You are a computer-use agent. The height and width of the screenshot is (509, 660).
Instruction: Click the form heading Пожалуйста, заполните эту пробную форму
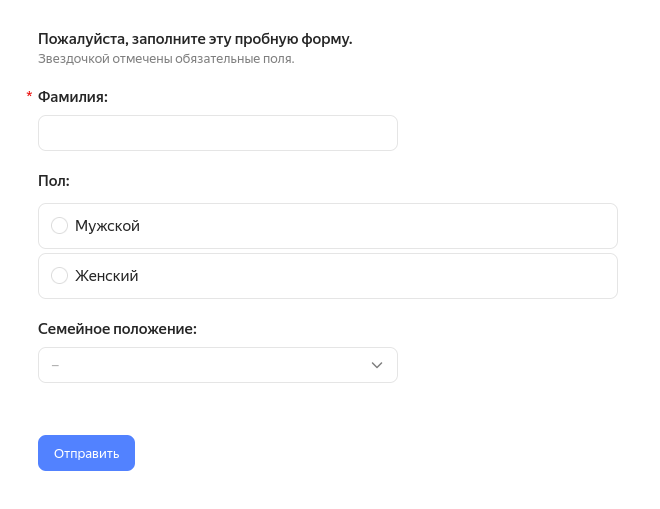pyautogui.click(x=195, y=39)
